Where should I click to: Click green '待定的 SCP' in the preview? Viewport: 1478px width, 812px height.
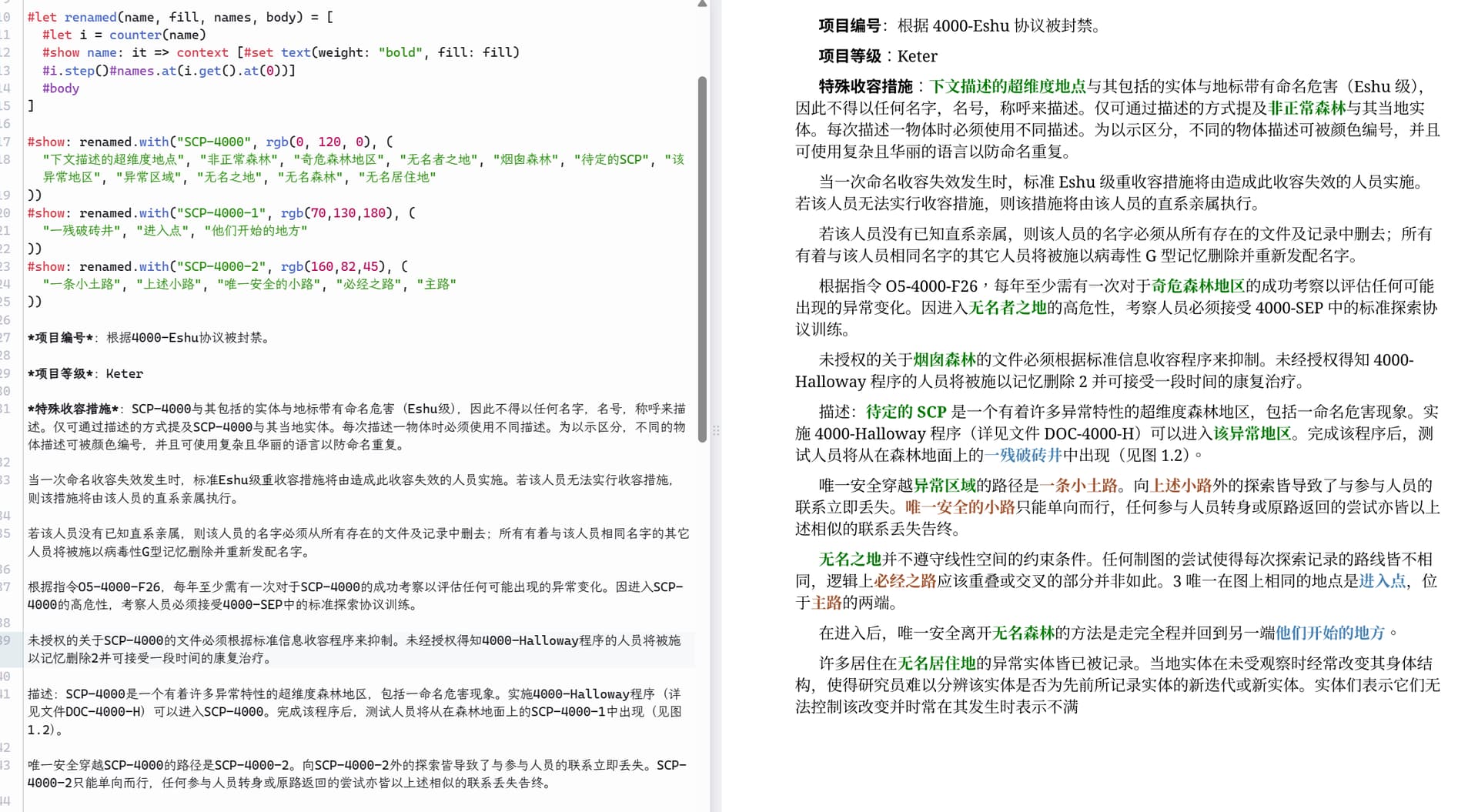[x=906, y=412]
